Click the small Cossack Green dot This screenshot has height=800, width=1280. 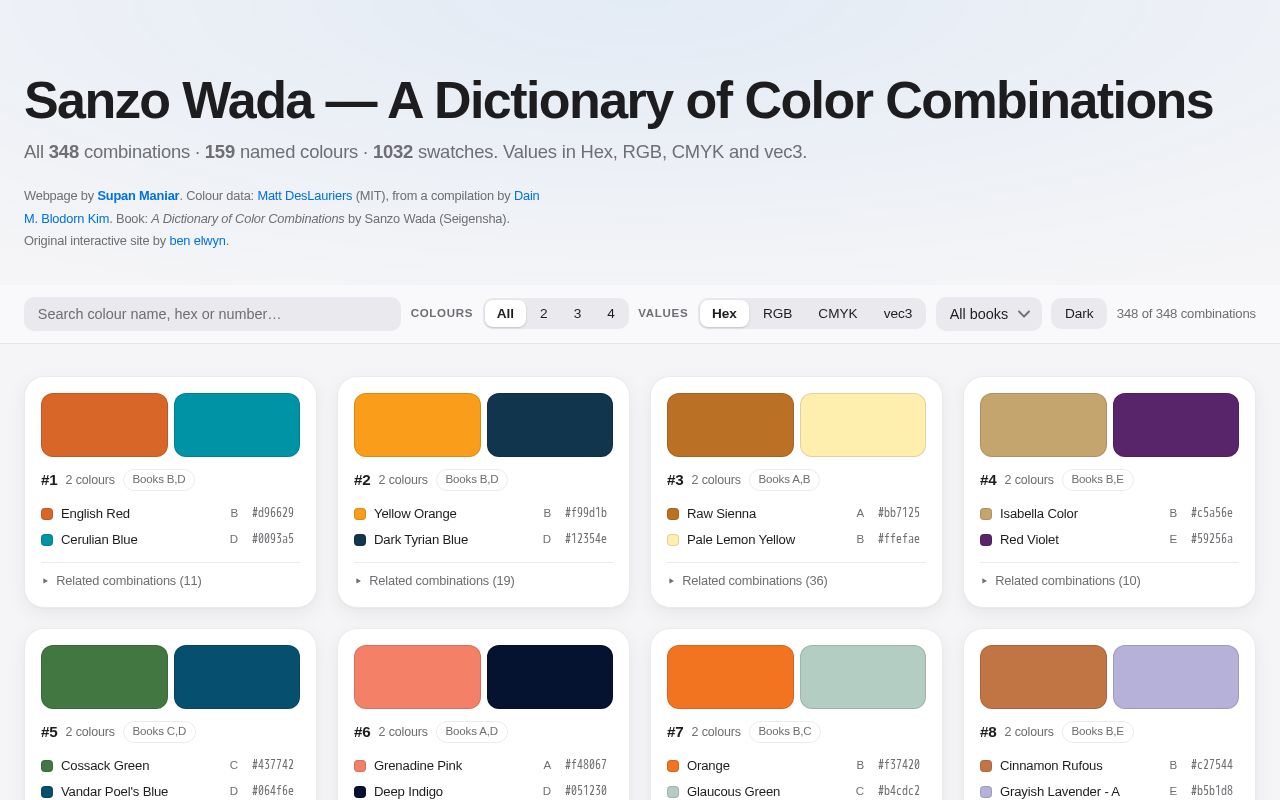47,766
